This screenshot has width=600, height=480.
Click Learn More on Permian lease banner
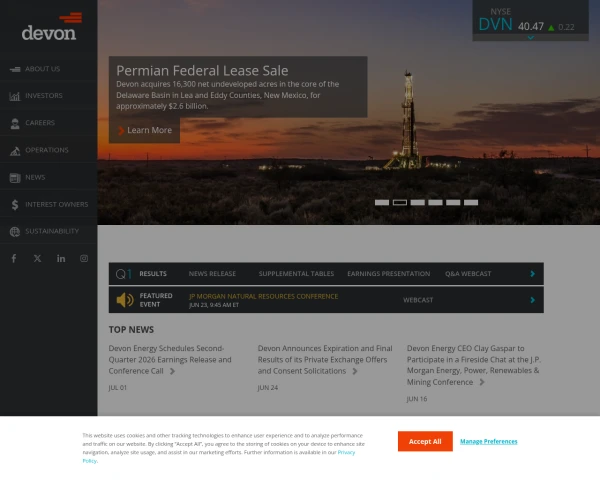click(x=145, y=131)
